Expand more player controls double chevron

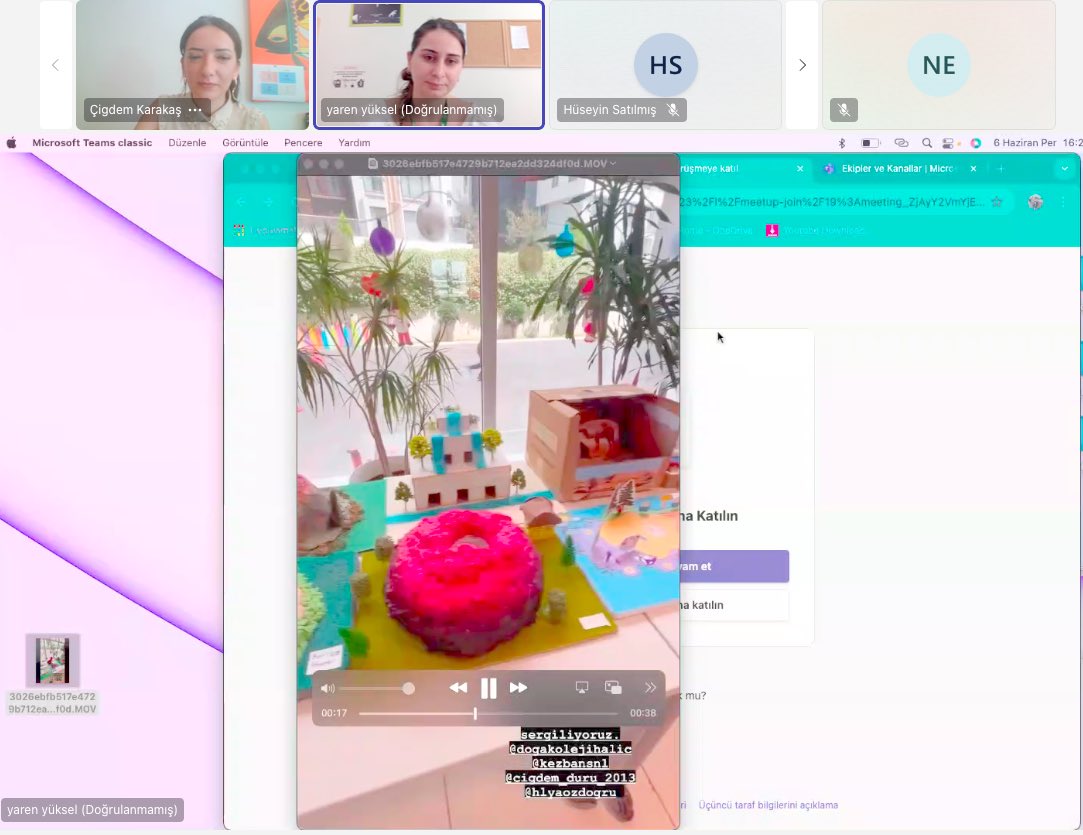click(x=650, y=687)
